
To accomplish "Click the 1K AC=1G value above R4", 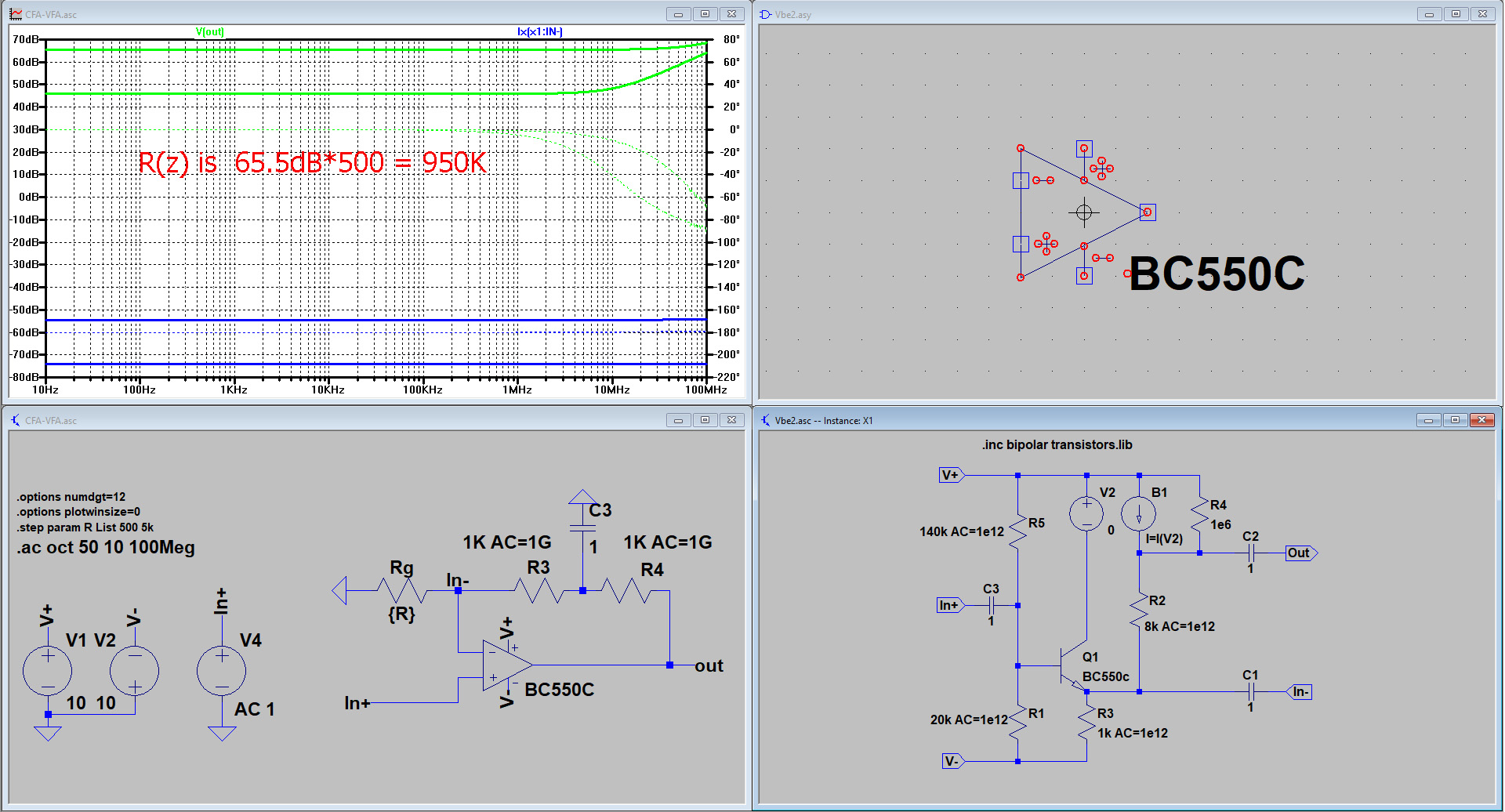I will [x=668, y=542].
